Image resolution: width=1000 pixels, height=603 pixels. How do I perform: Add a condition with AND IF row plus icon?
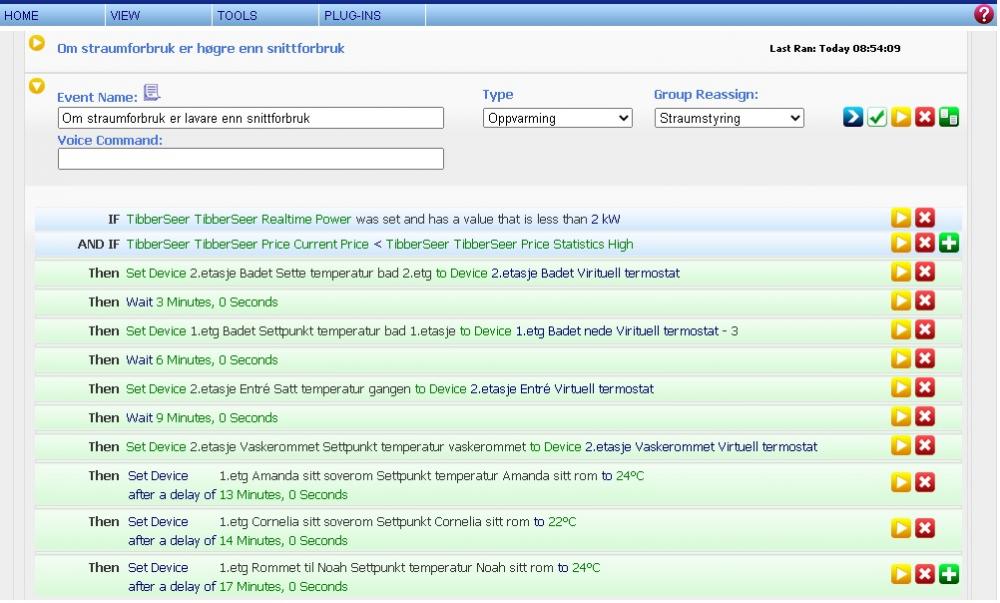(x=949, y=244)
